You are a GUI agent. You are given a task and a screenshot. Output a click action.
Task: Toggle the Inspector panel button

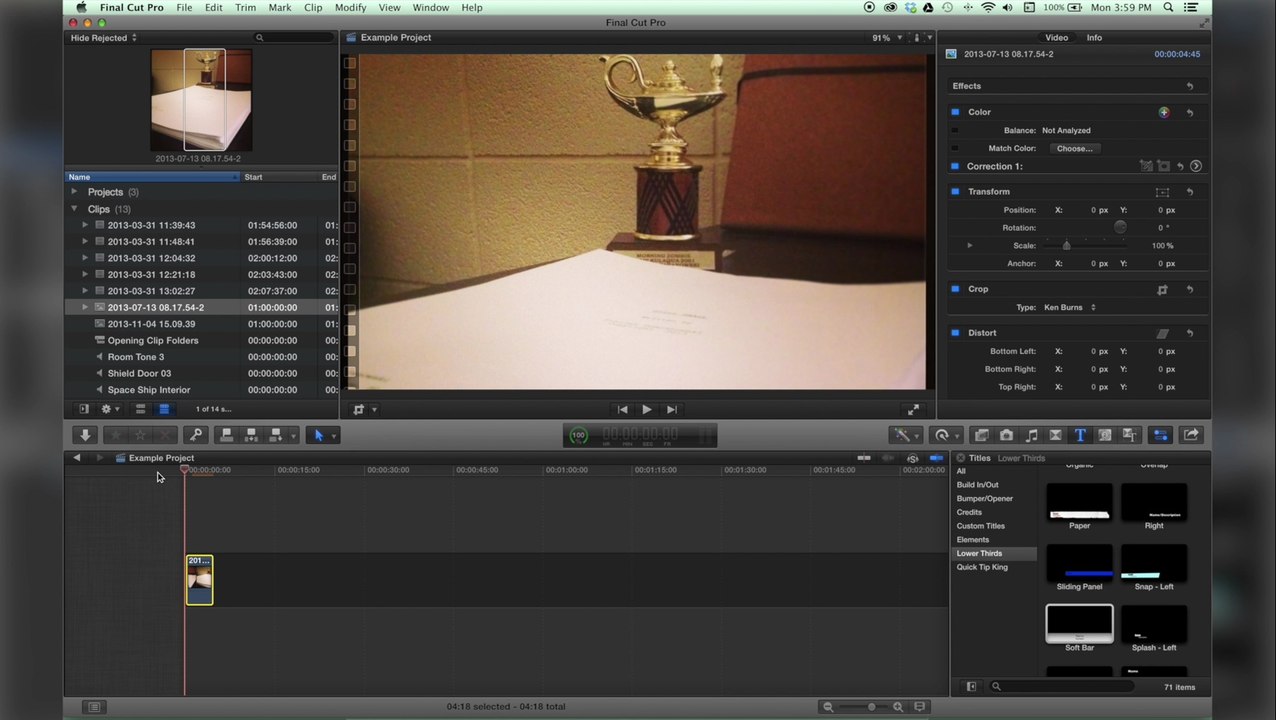click(x=1160, y=435)
